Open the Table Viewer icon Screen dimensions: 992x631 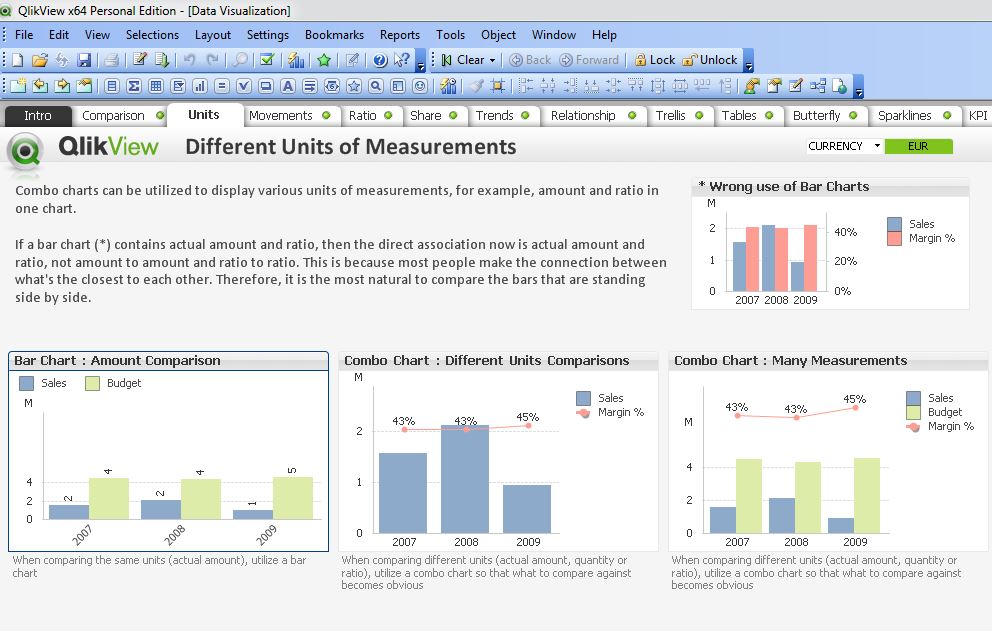818,85
